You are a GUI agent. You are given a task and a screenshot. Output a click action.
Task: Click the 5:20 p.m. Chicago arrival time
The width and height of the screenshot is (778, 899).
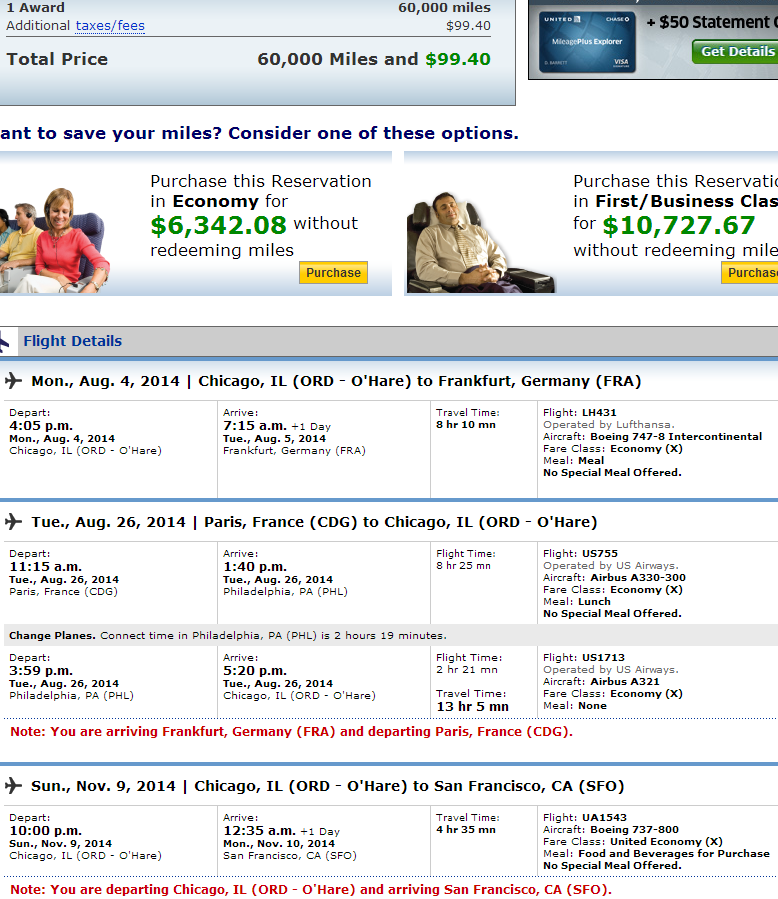255,670
